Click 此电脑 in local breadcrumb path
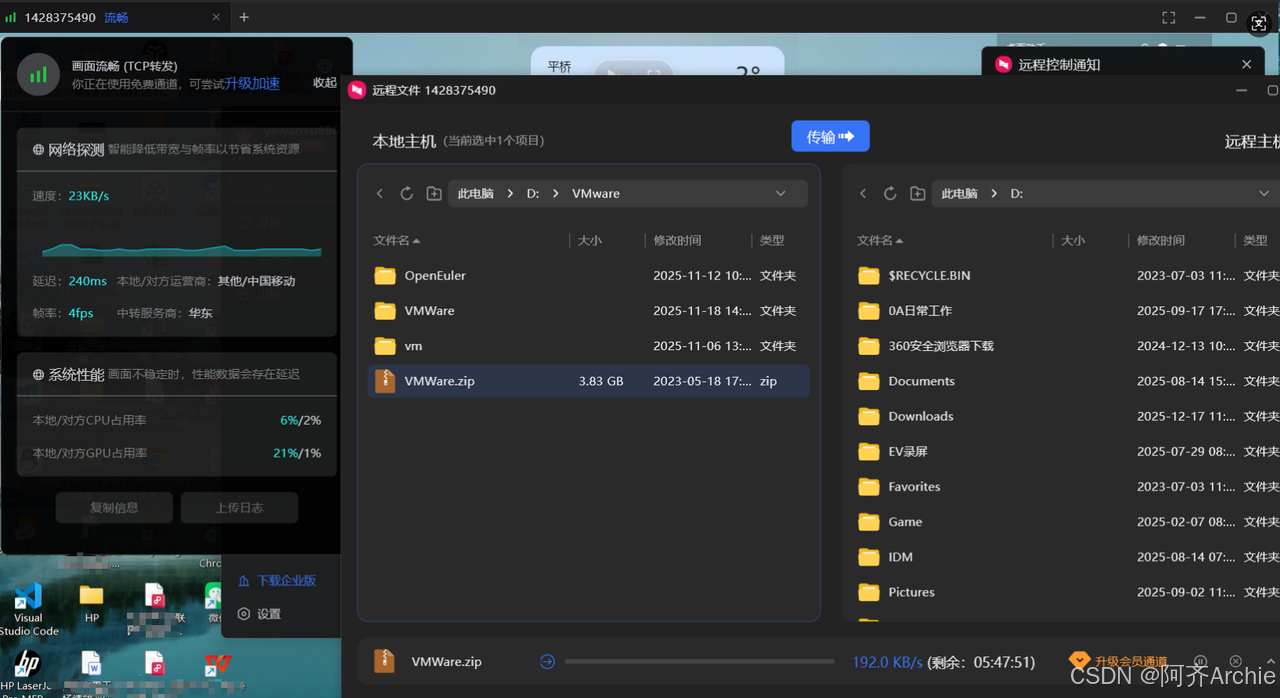Viewport: 1280px width, 698px height. click(476, 194)
